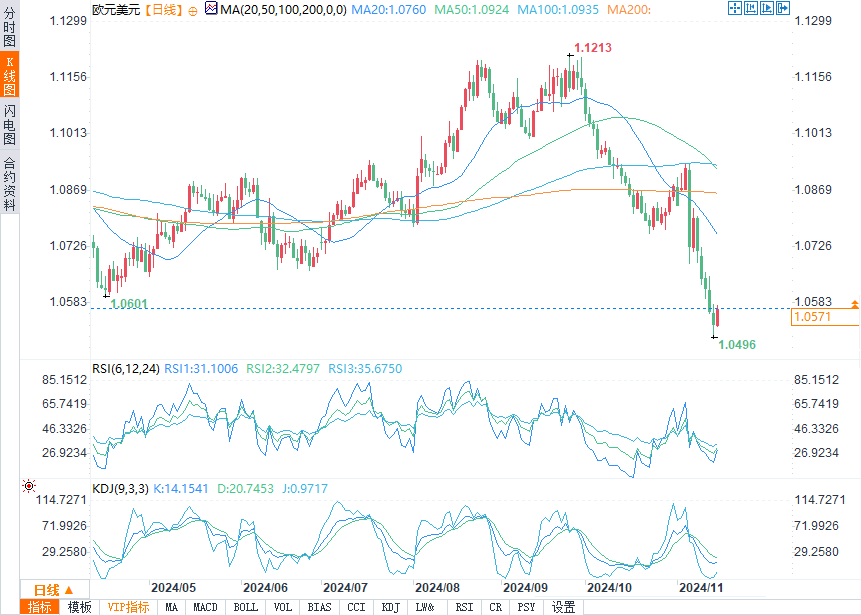
Task: Choose the BIAS indicator button
Action: click(319, 607)
